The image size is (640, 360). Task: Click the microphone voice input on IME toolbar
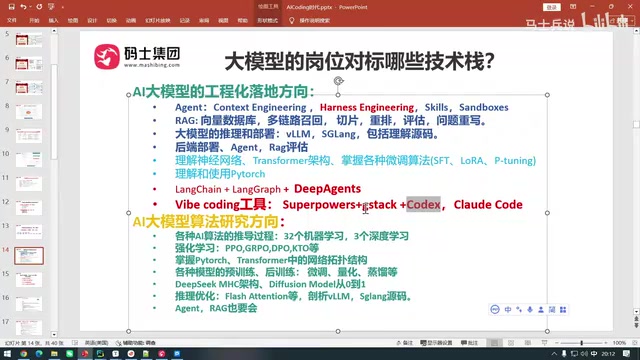[x=530, y=310]
